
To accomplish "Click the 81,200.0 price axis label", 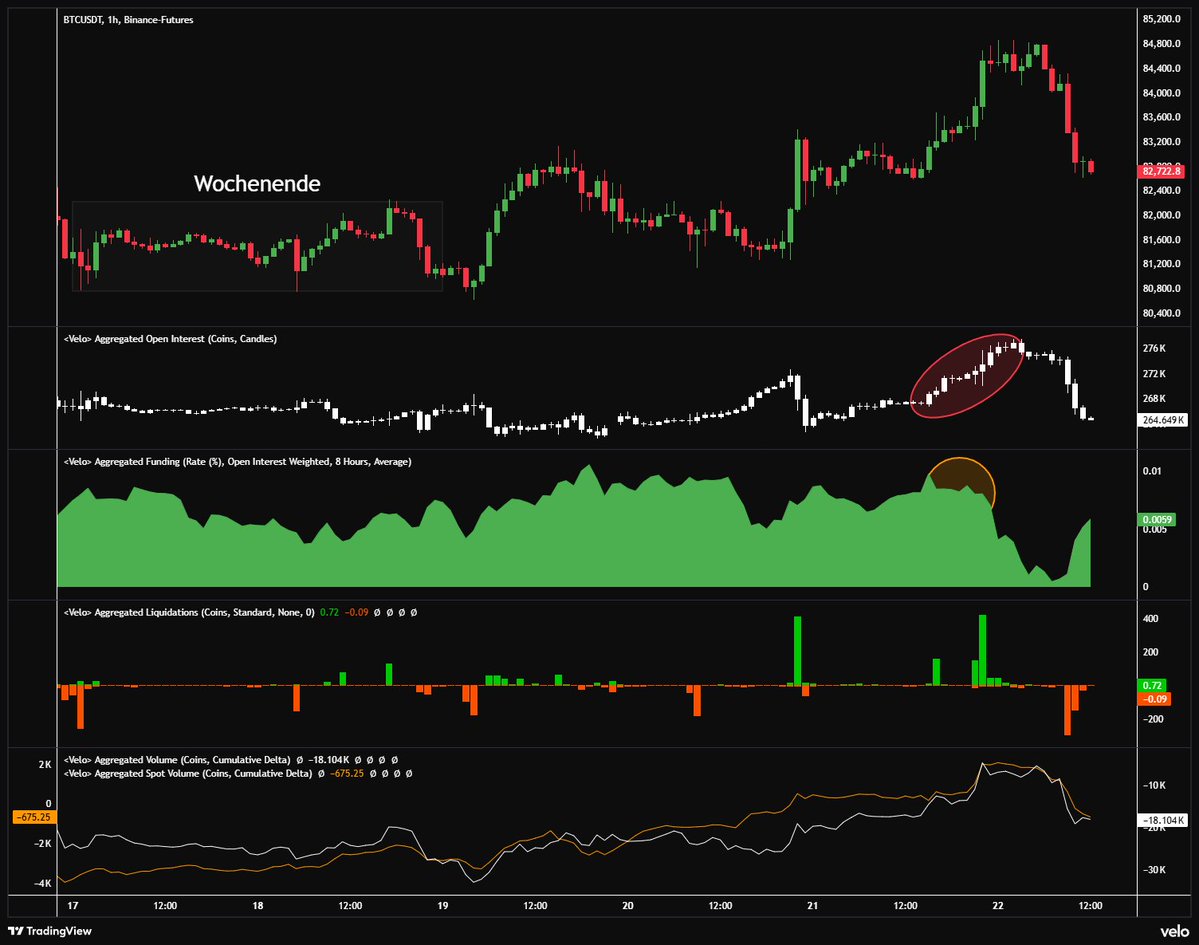I will pyautogui.click(x=1162, y=264).
